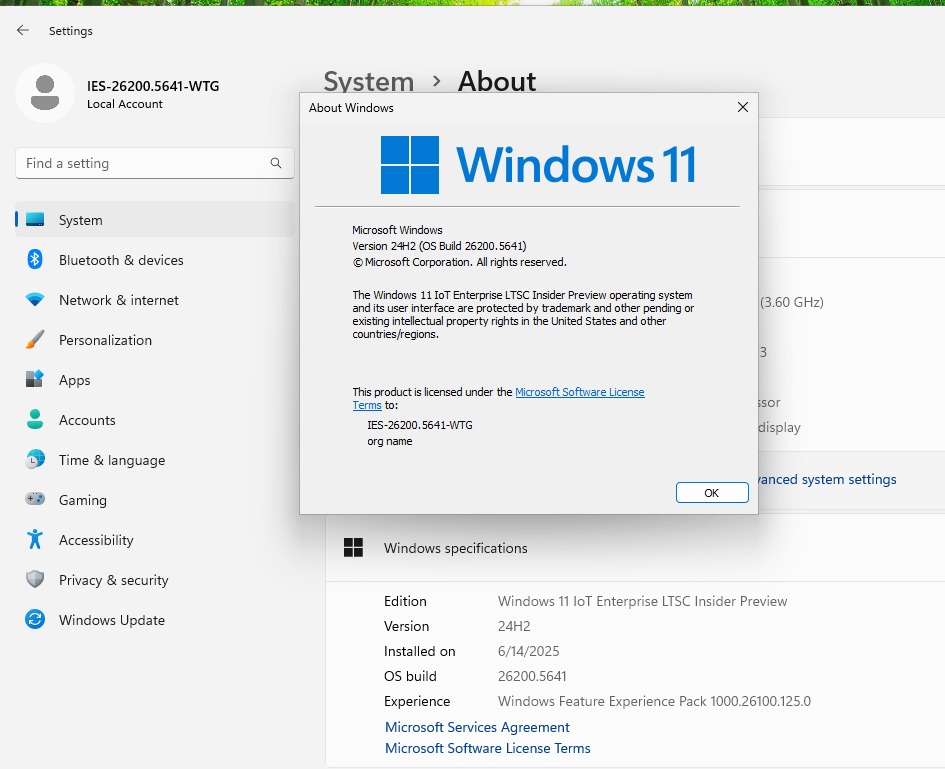The image size is (945, 769).
Task: Click the Windows 11 logo in dialog
Action: pos(538,165)
